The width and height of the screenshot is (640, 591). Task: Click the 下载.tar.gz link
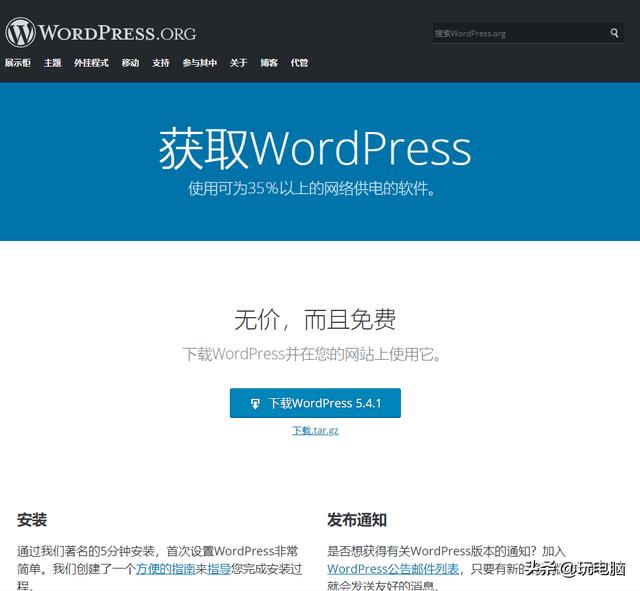point(315,430)
